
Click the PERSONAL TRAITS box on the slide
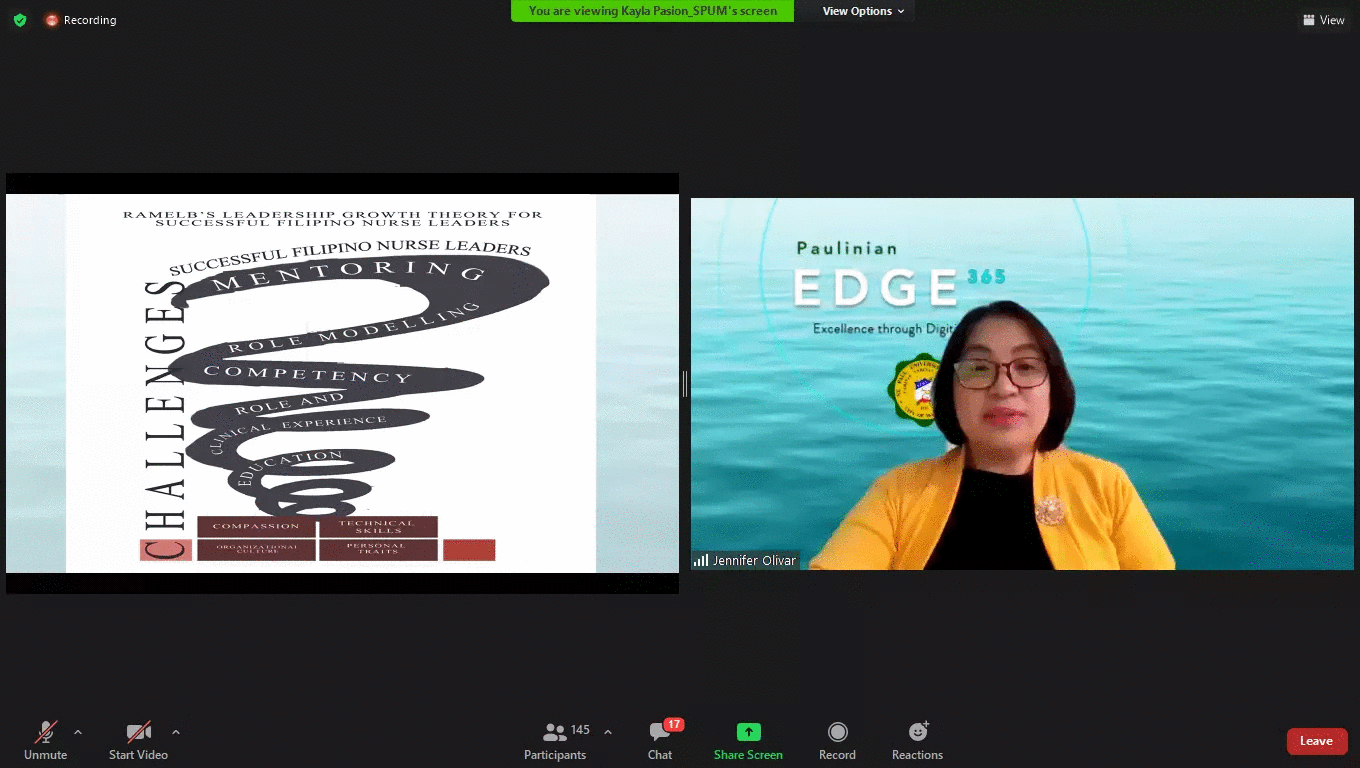tap(377, 549)
